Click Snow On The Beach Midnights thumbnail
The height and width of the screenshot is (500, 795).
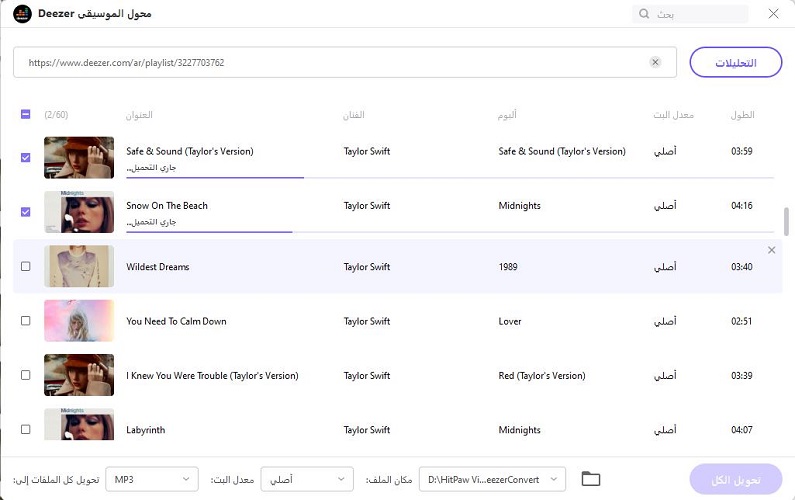pyautogui.click(x=79, y=212)
